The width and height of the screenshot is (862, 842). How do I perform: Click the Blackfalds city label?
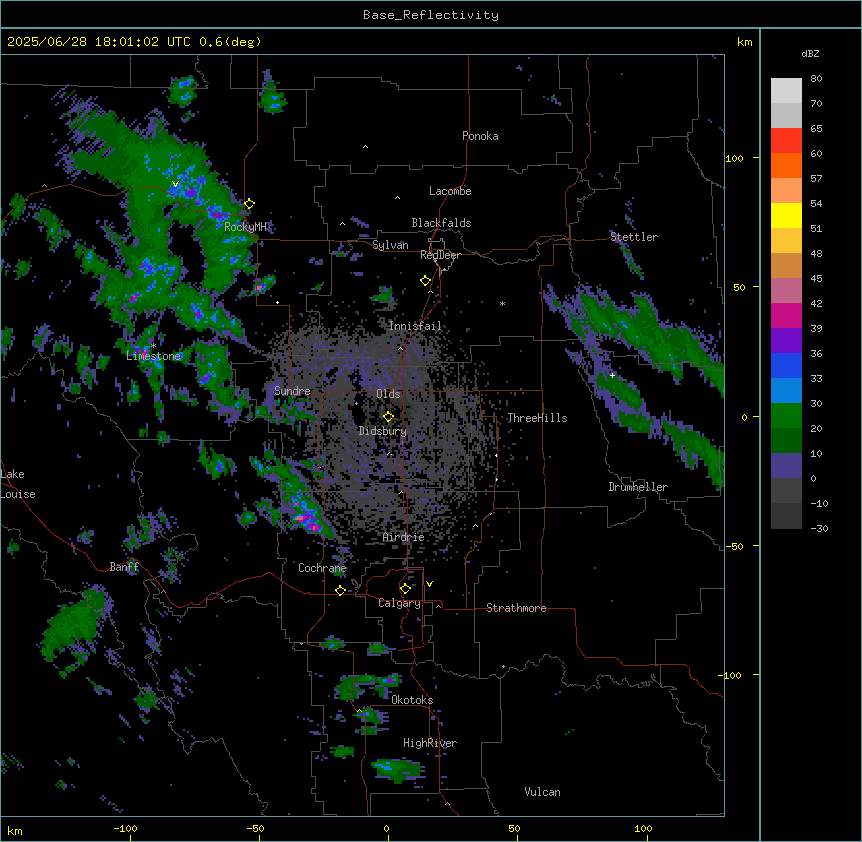point(441,223)
